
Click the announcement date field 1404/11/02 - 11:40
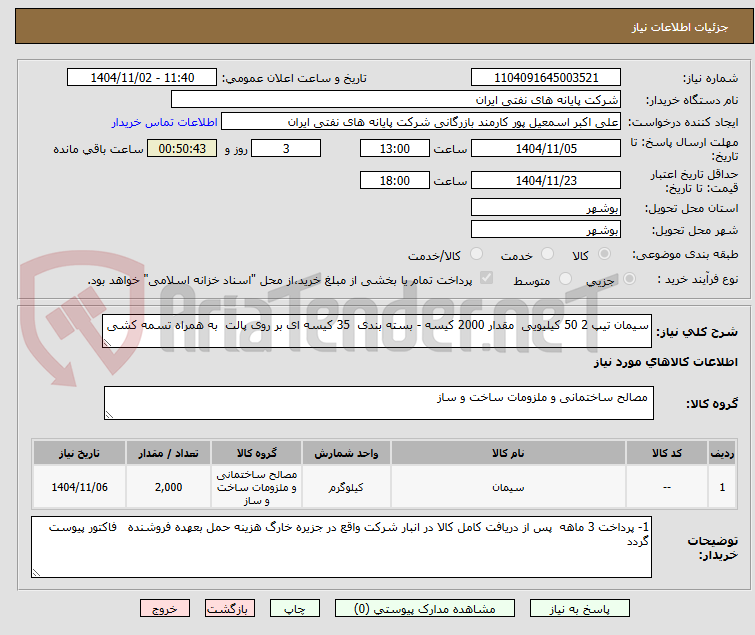[142, 78]
